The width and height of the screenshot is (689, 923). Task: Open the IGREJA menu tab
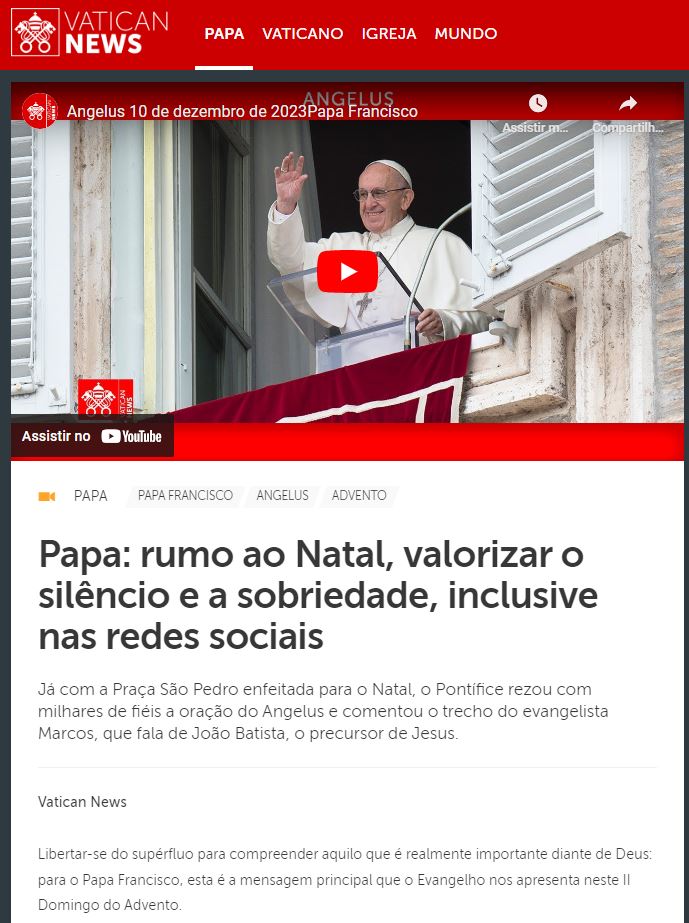click(x=389, y=34)
